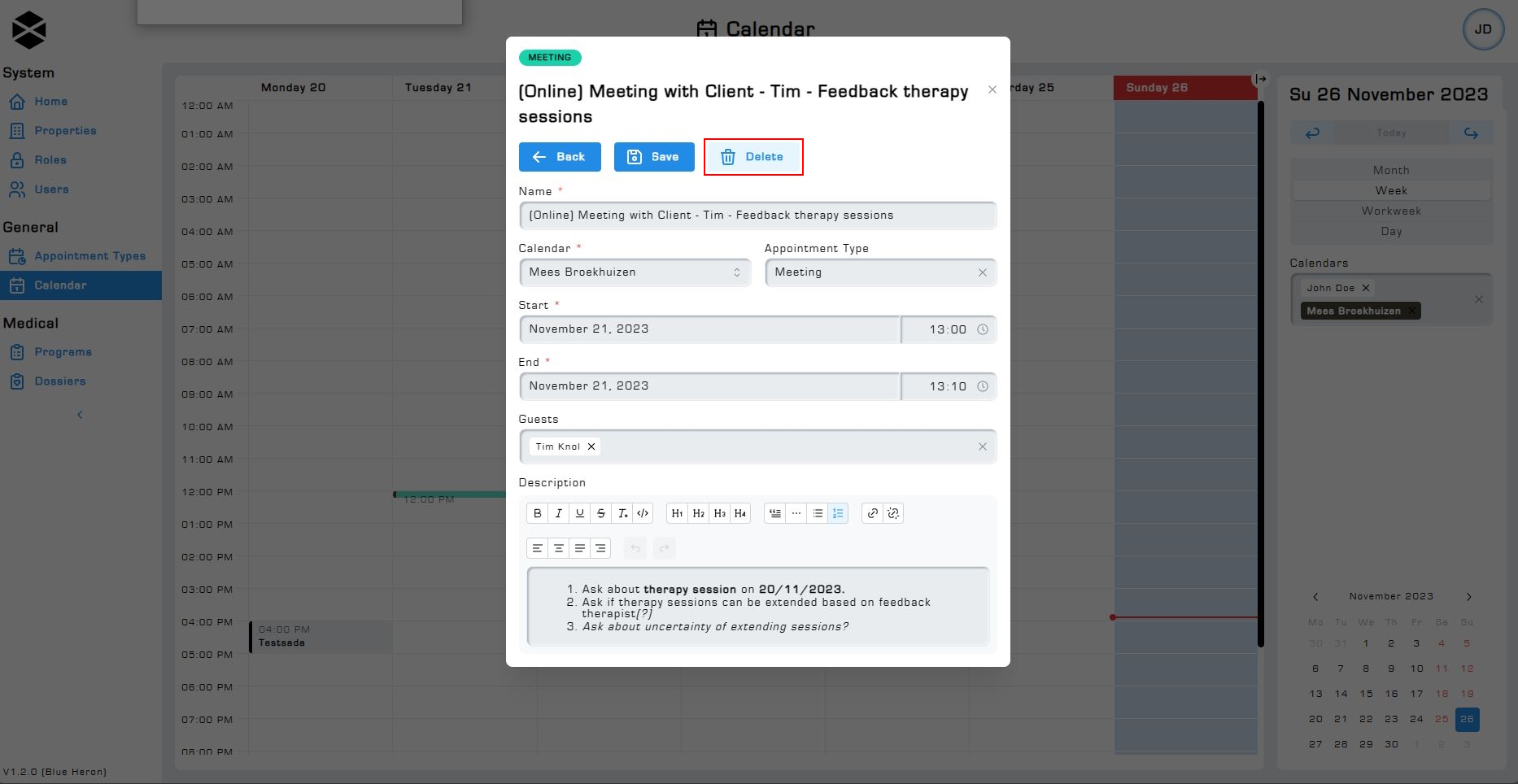Open Dossiers in the sidebar

click(59, 381)
